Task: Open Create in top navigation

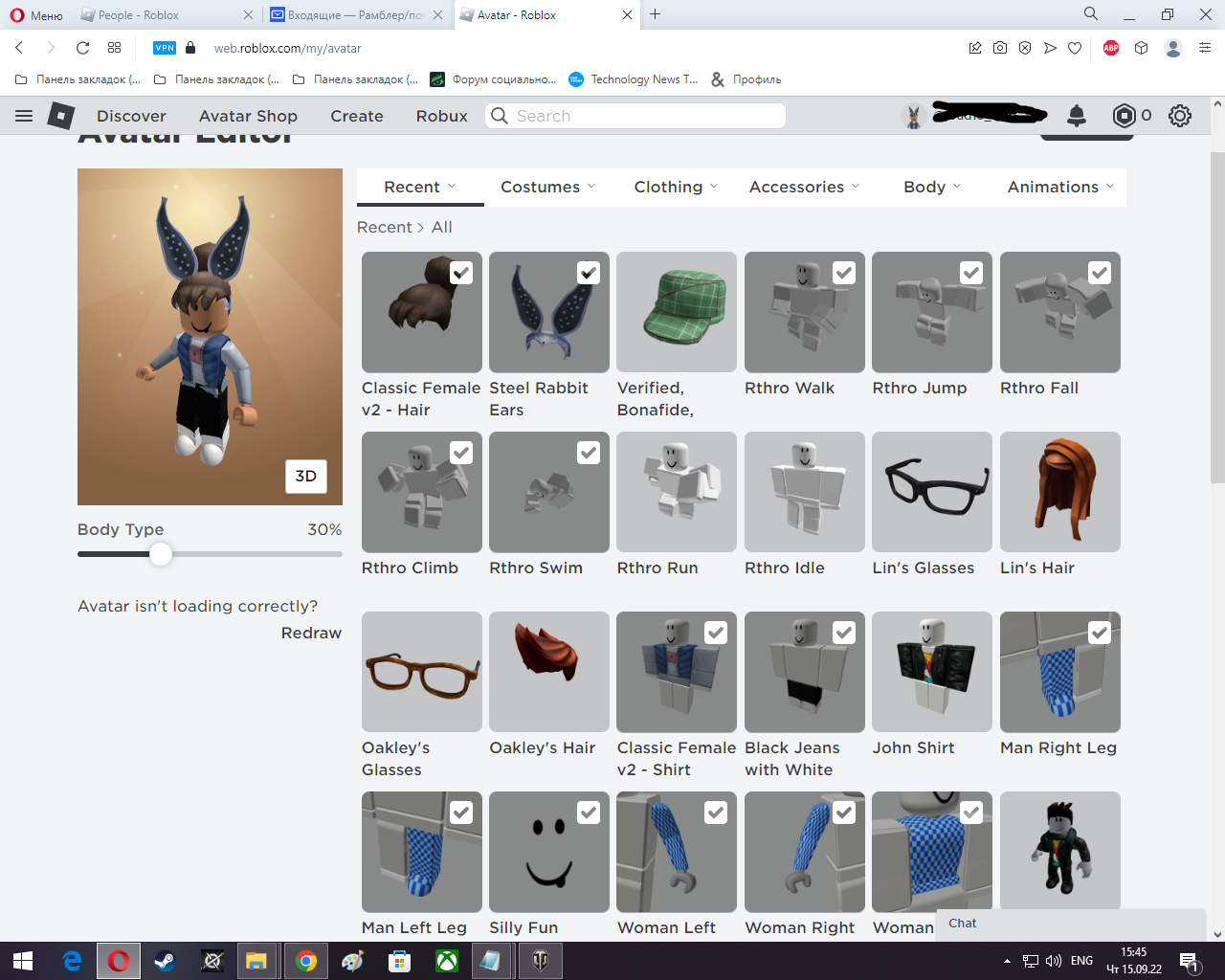Action: click(x=357, y=116)
